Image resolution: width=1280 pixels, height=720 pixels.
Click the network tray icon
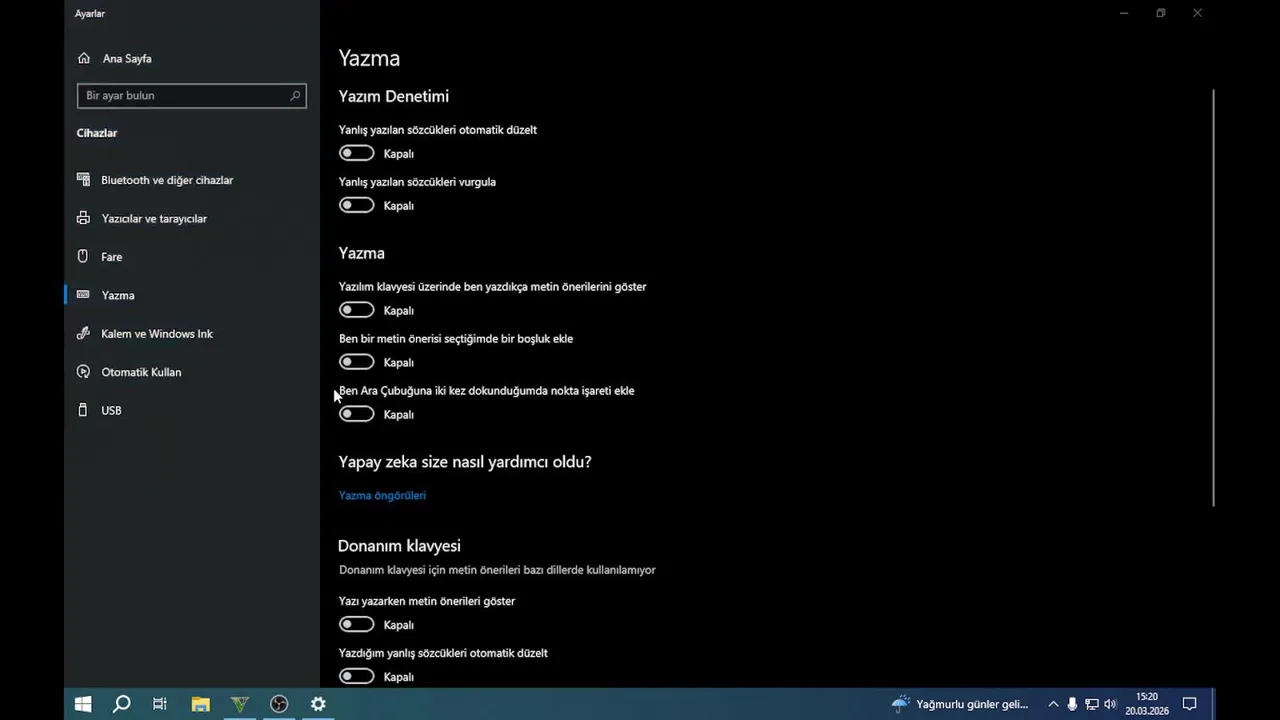point(1091,704)
